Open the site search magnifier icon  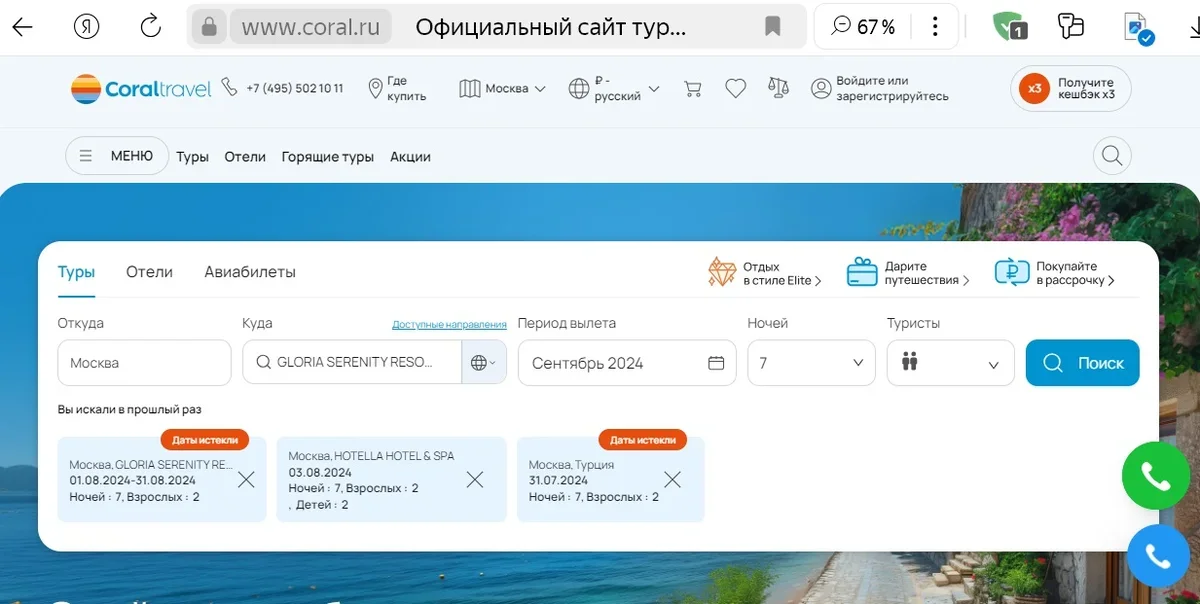[1111, 156]
